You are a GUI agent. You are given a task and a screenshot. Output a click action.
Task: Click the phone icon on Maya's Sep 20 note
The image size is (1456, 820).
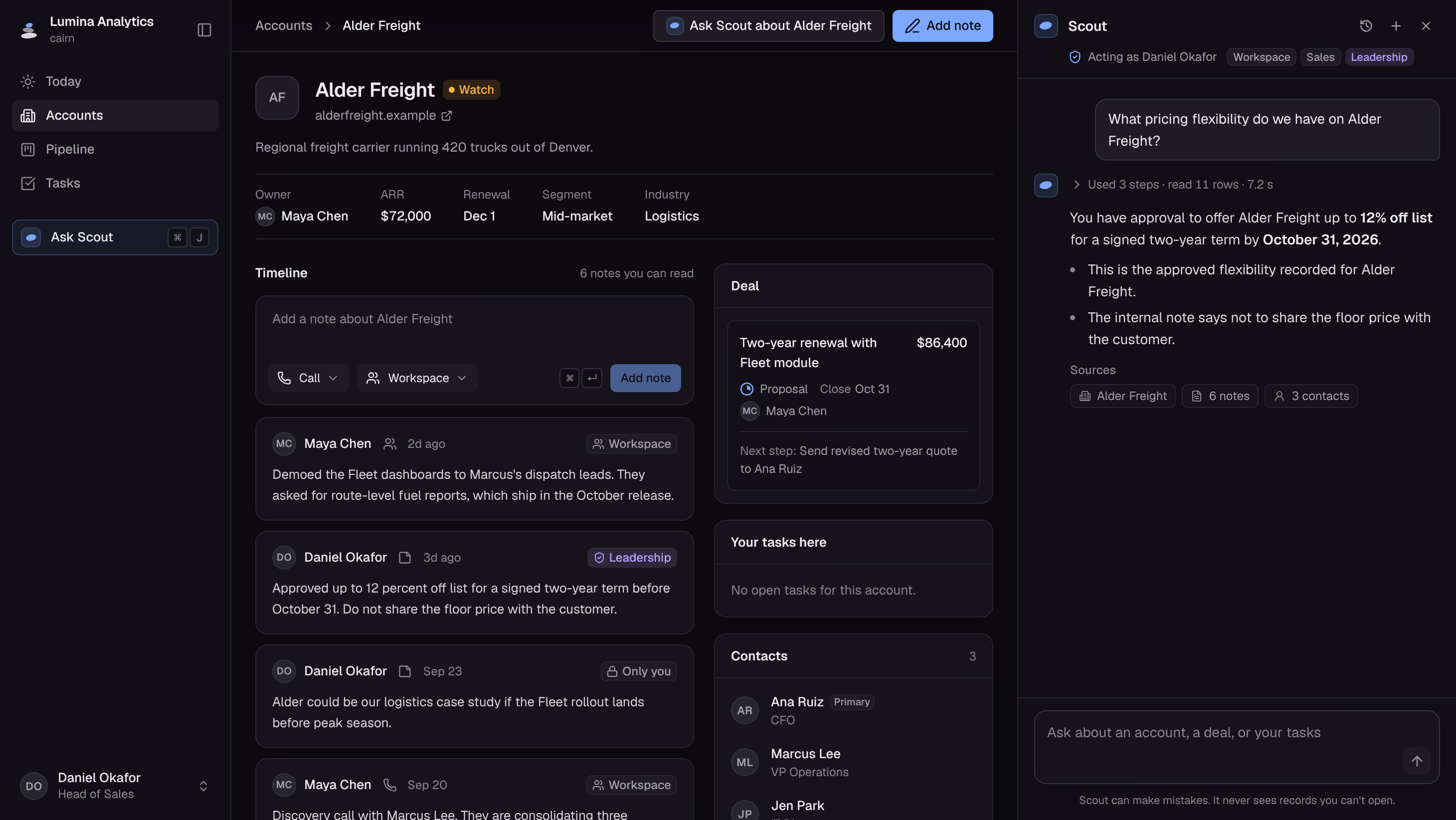click(x=389, y=785)
